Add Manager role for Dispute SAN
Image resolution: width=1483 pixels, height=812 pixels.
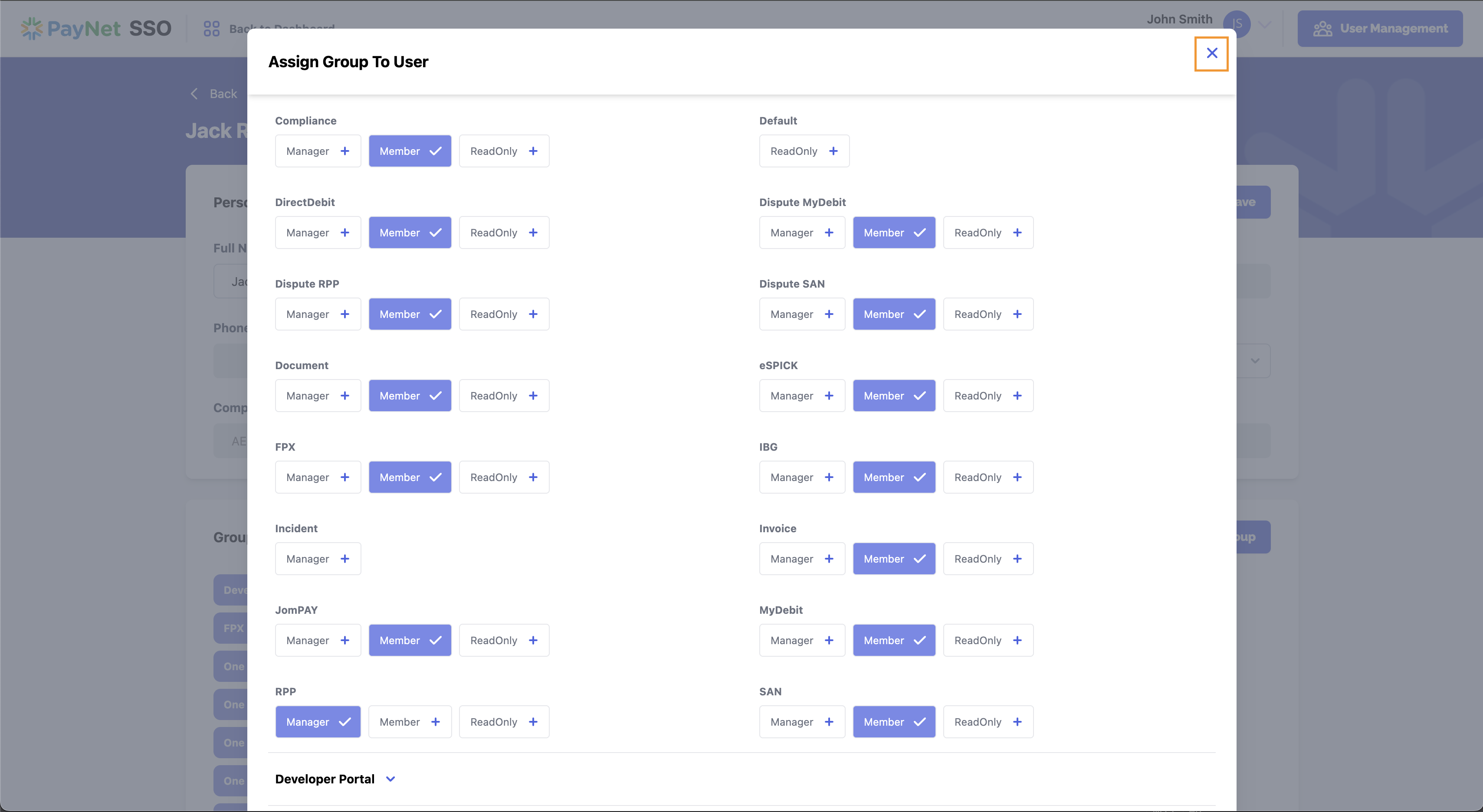point(802,314)
